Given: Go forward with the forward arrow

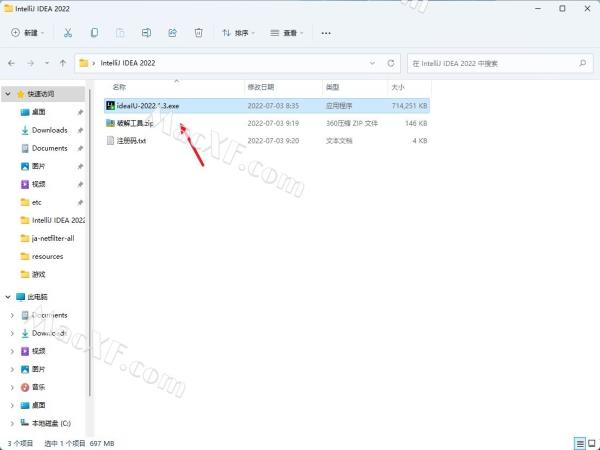Looking at the screenshot, I should pyautogui.click(x=31, y=63).
